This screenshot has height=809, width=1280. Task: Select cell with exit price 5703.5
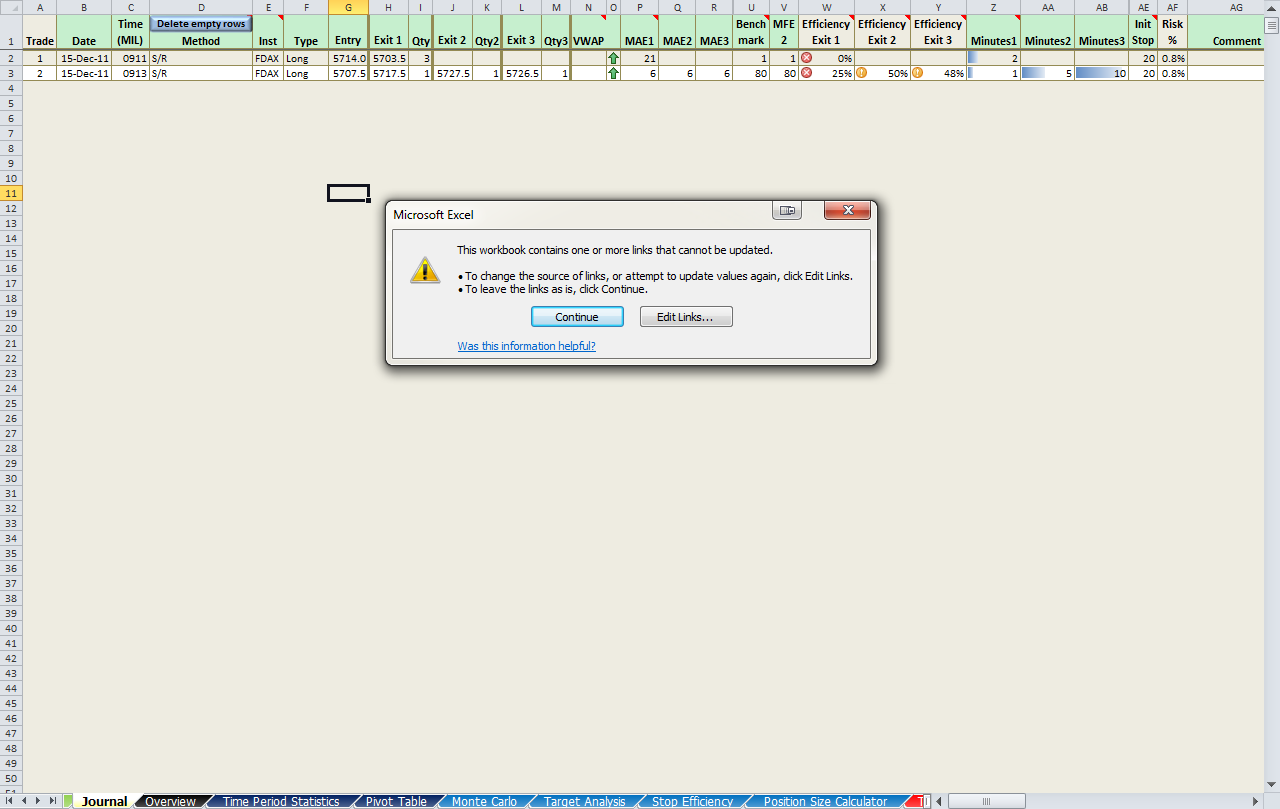coord(388,59)
